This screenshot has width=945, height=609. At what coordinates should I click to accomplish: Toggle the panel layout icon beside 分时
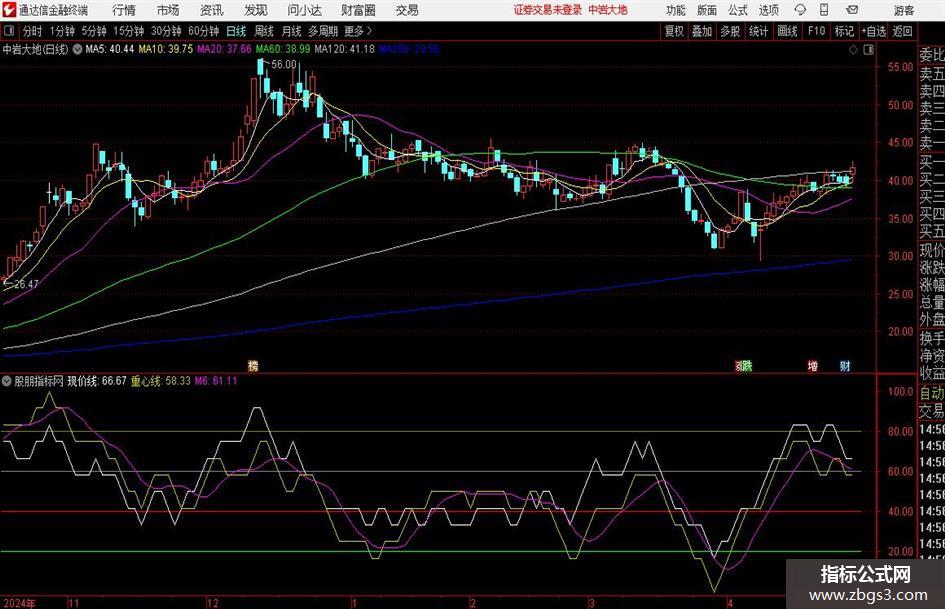coord(9,30)
